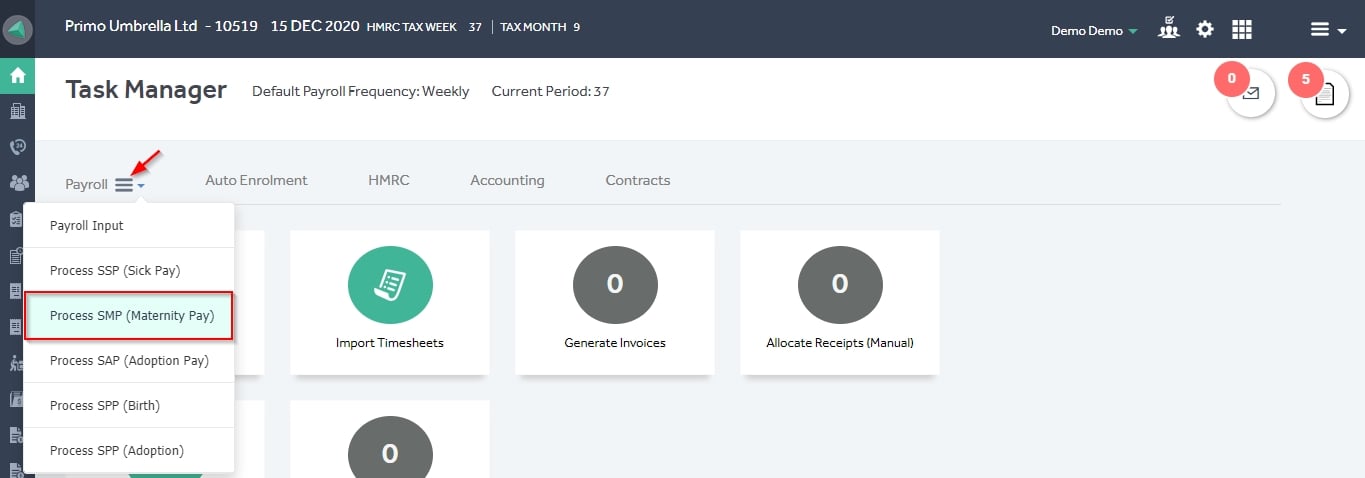Open the people group sidebar icon
This screenshot has height=478, width=1365.
pyautogui.click(x=18, y=183)
